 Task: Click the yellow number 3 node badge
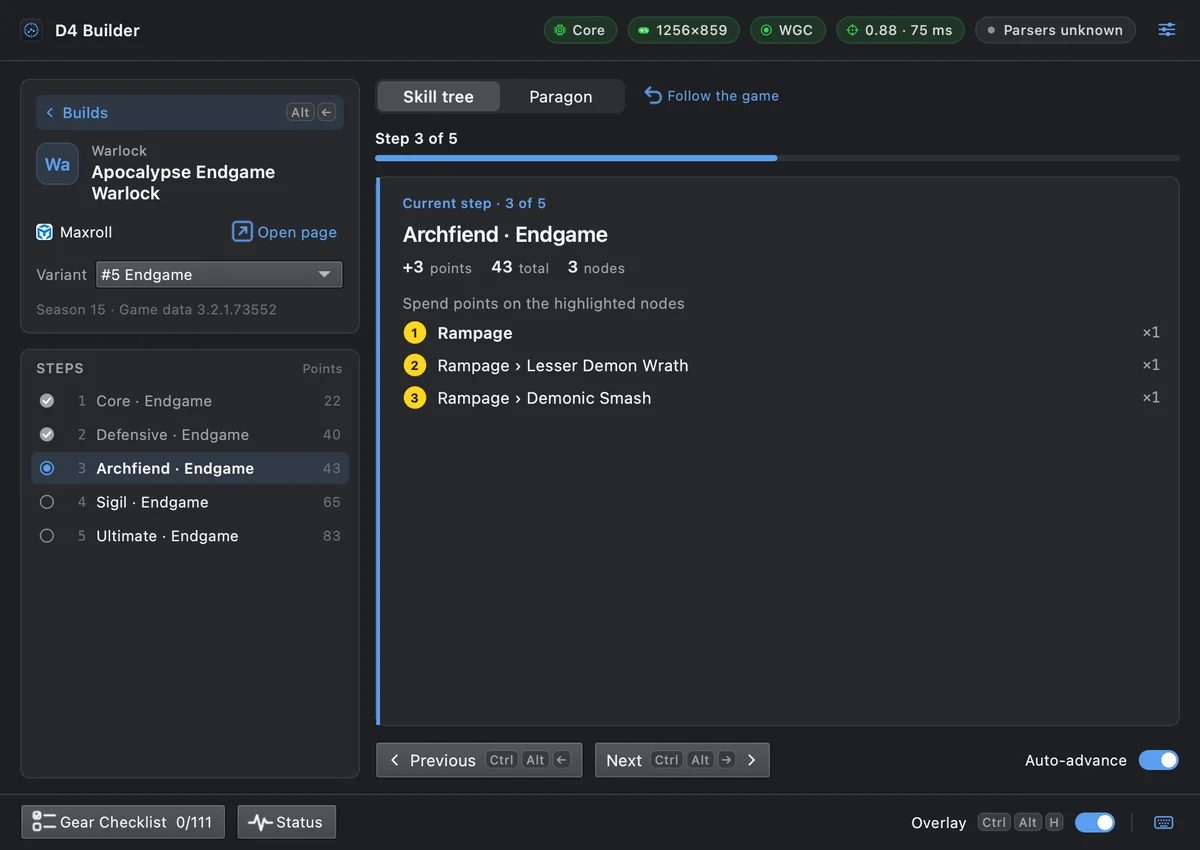415,398
